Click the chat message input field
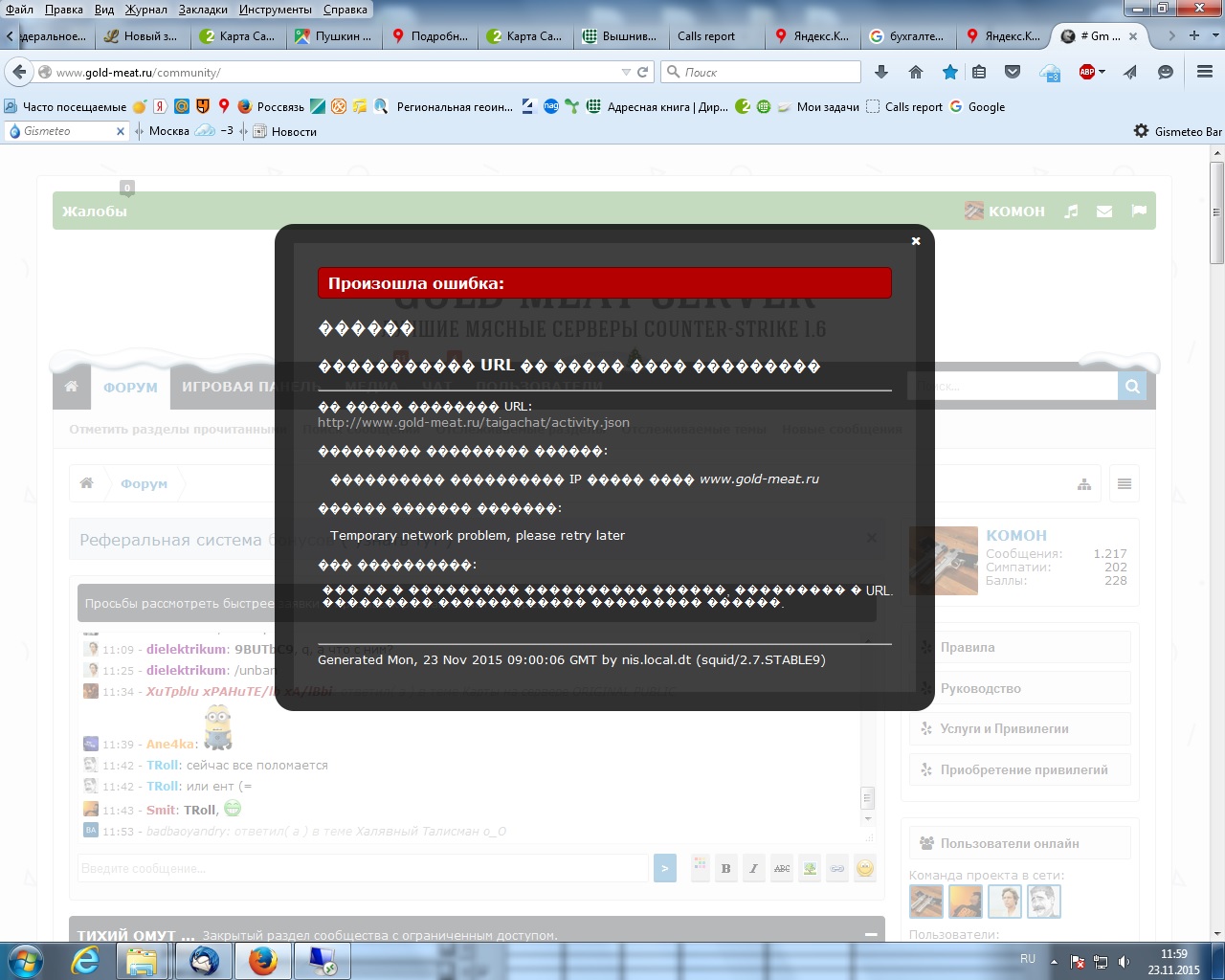Screen dimensions: 1225x980 coord(363,868)
